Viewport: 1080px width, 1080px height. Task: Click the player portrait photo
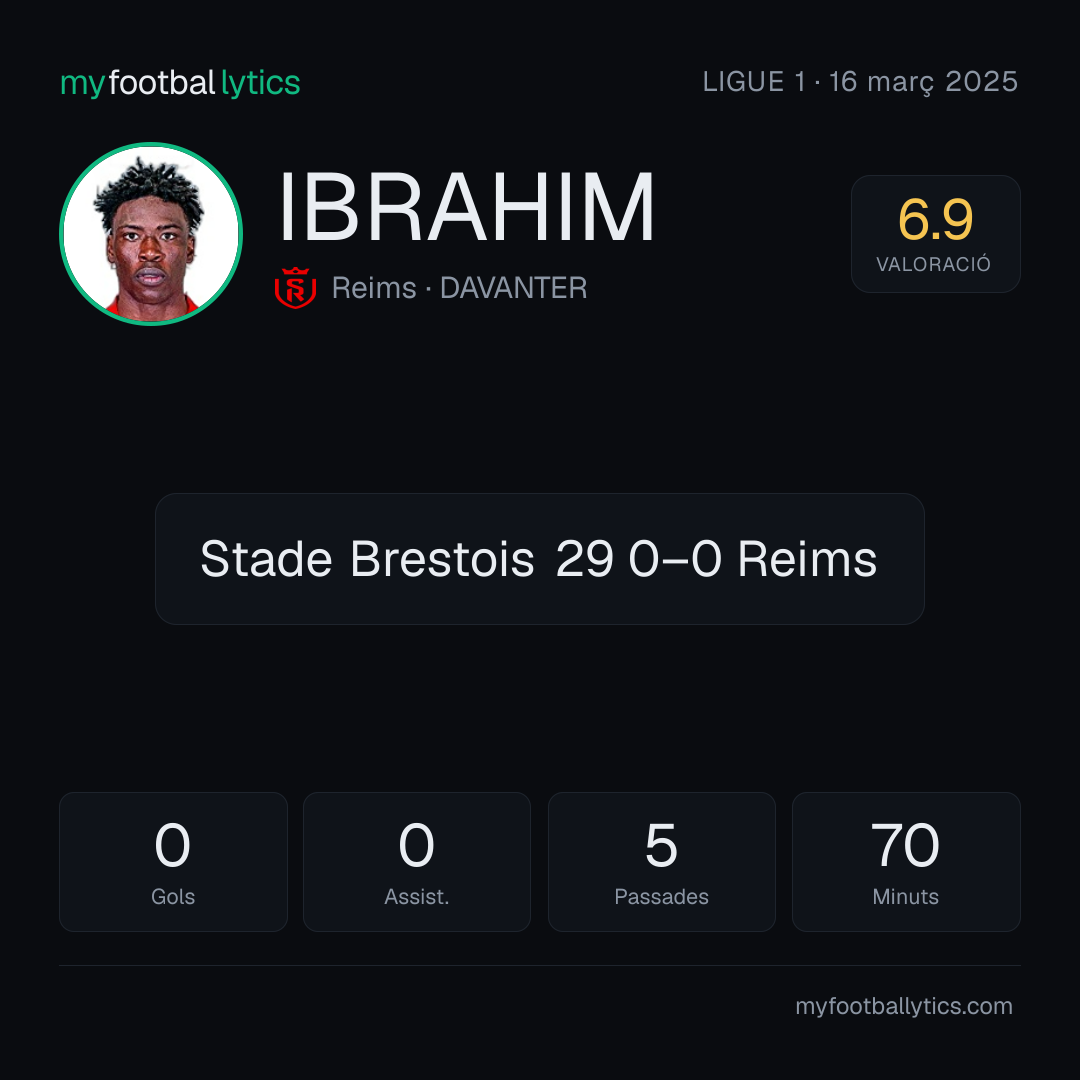point(151,233)
